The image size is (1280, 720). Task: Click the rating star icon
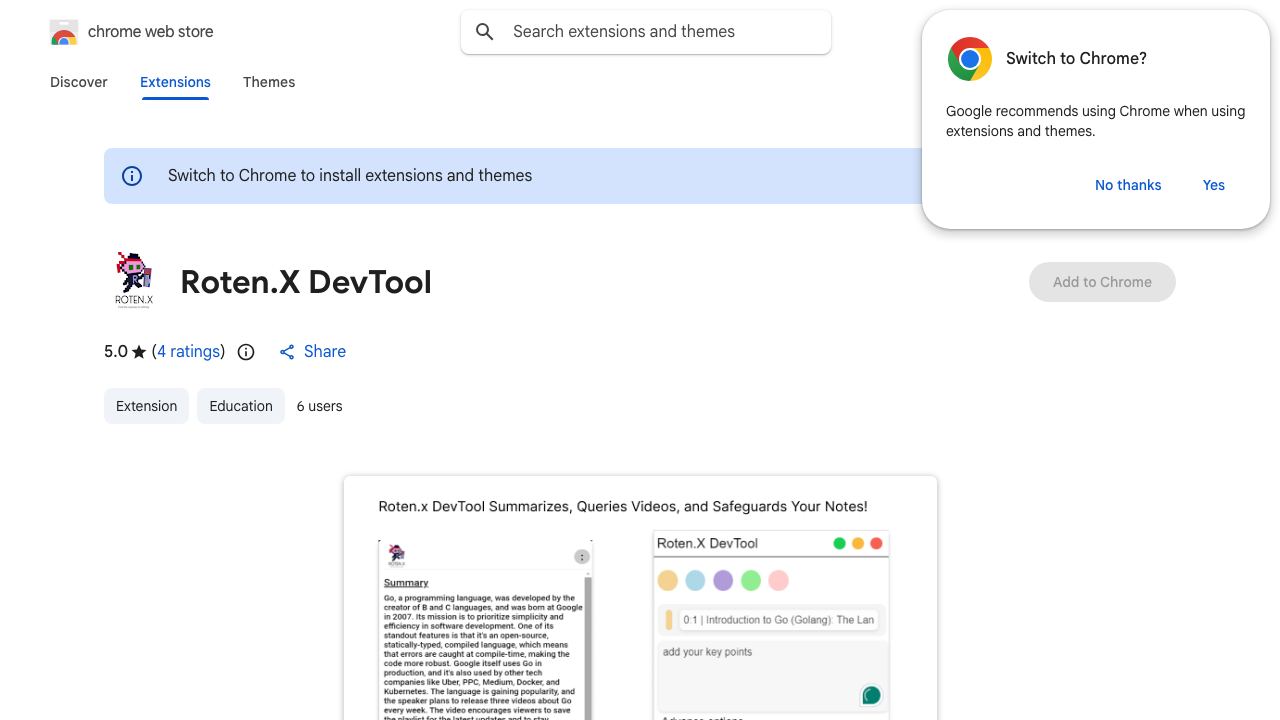[139, 352]
